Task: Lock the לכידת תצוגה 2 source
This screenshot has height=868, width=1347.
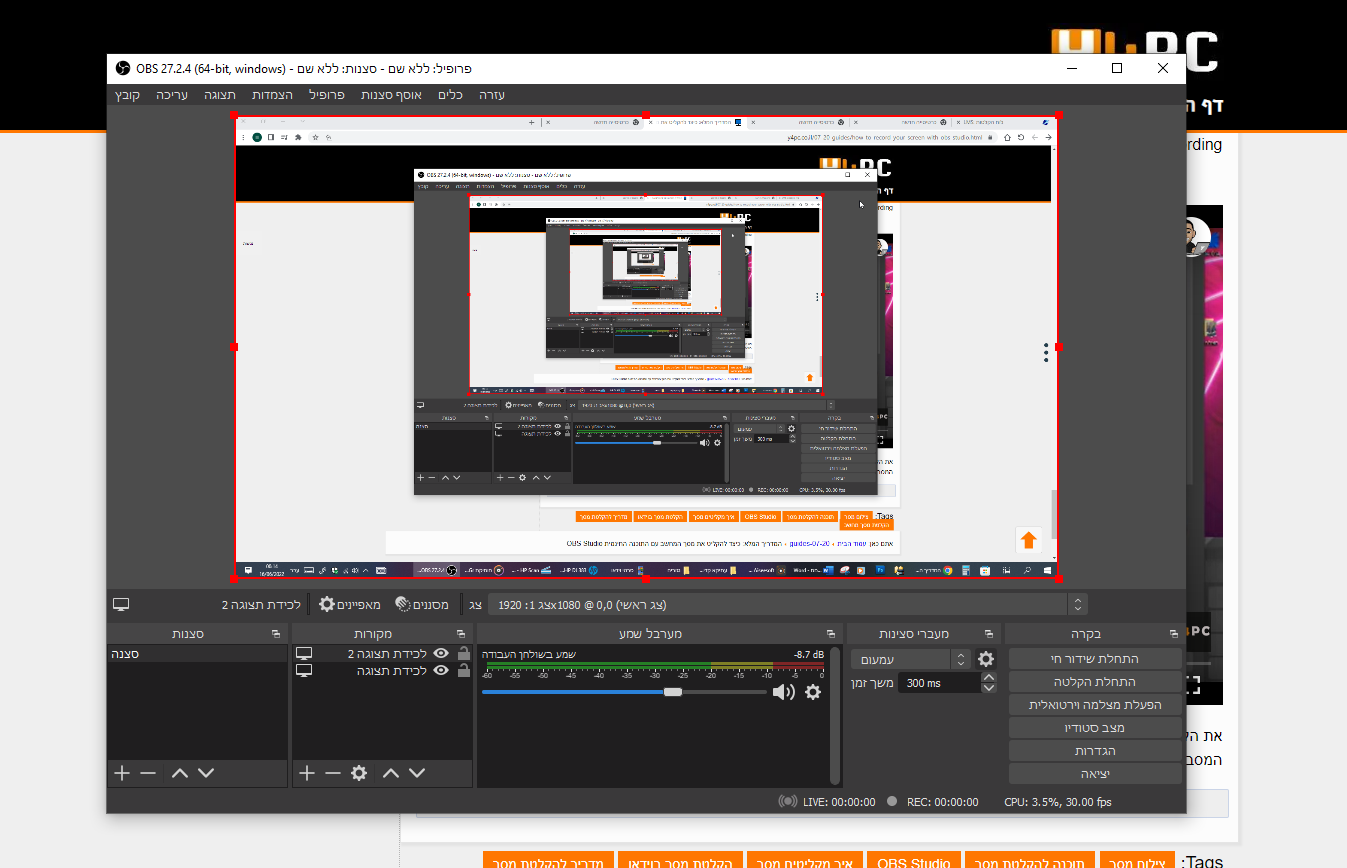Action: [x=463, y=654]
